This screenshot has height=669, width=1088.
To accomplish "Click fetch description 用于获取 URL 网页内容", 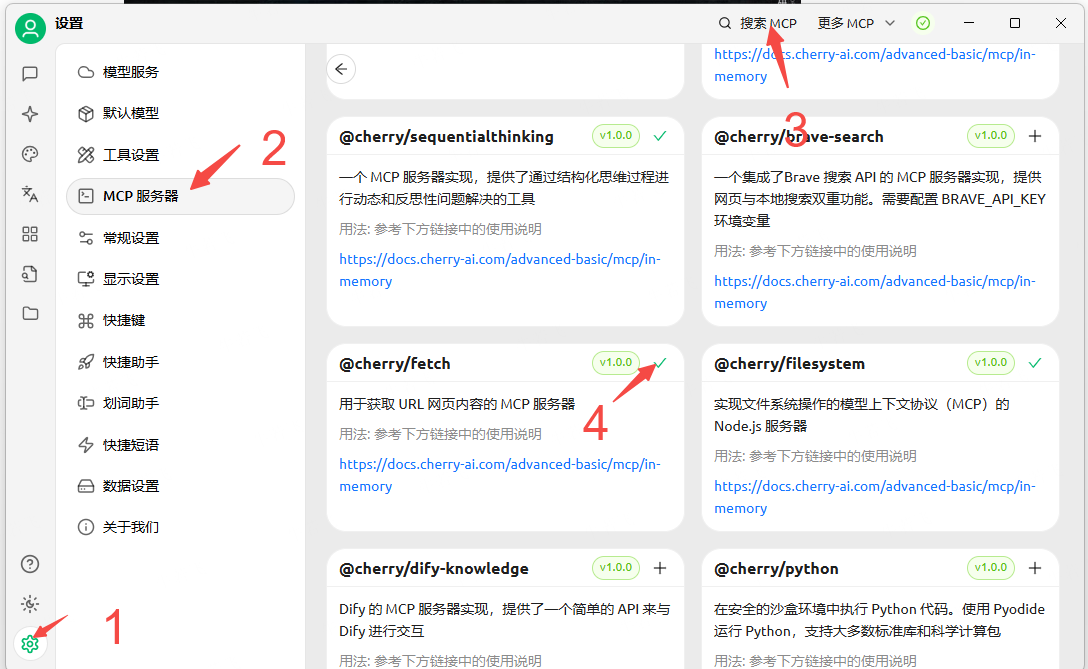I will (457, 404).
